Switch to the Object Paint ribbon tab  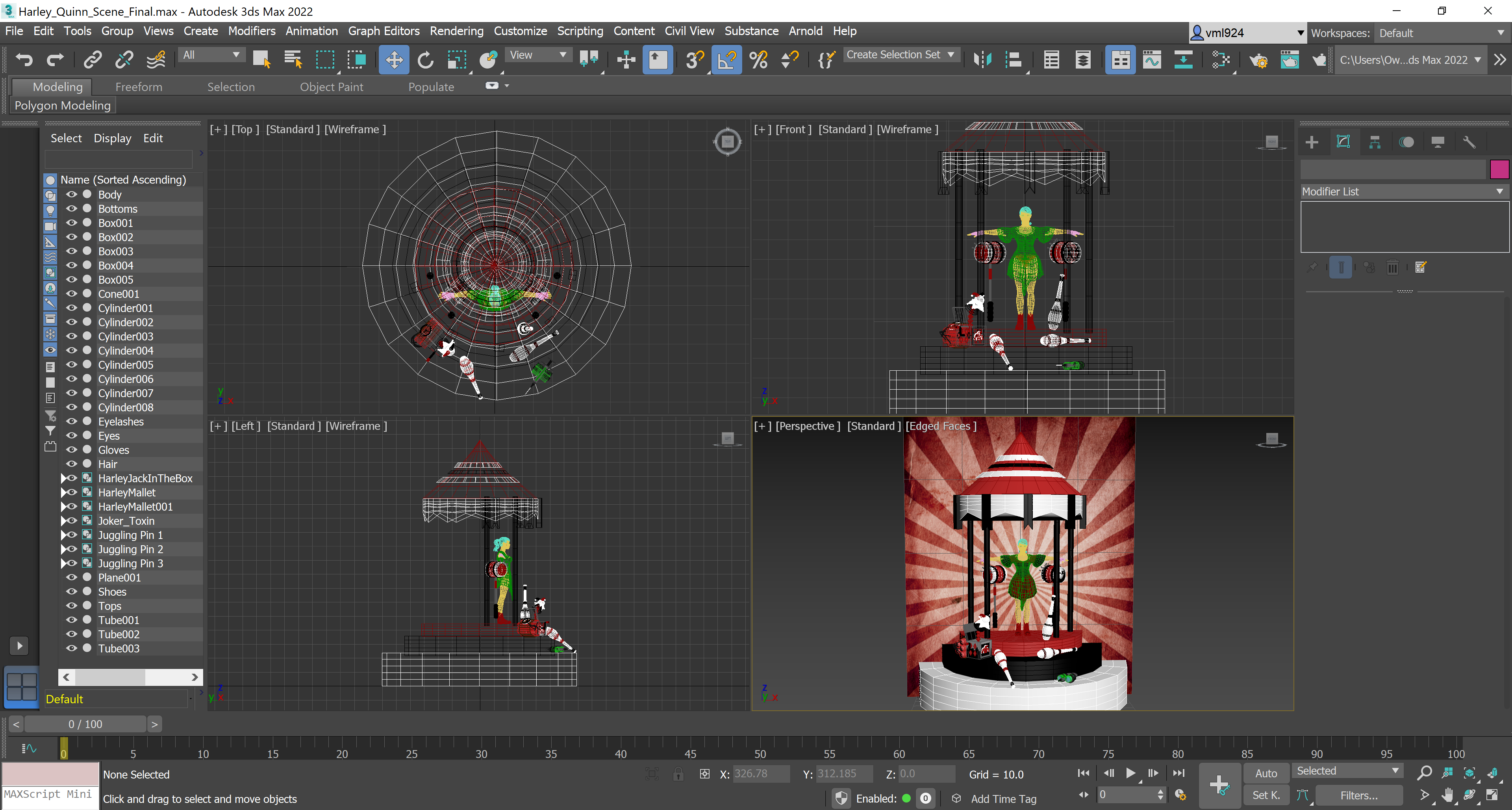click(331, 87)
